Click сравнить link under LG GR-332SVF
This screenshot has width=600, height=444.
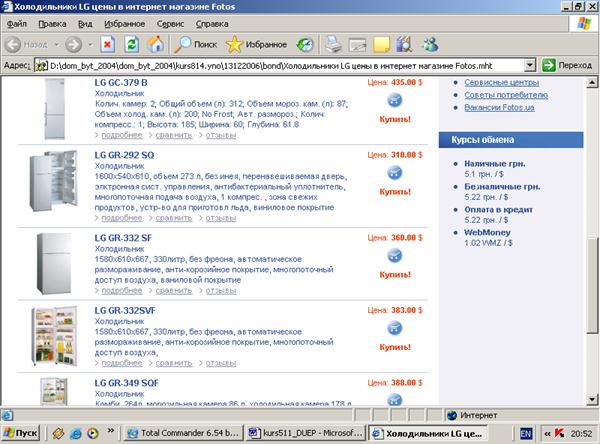tap(174, 363)
